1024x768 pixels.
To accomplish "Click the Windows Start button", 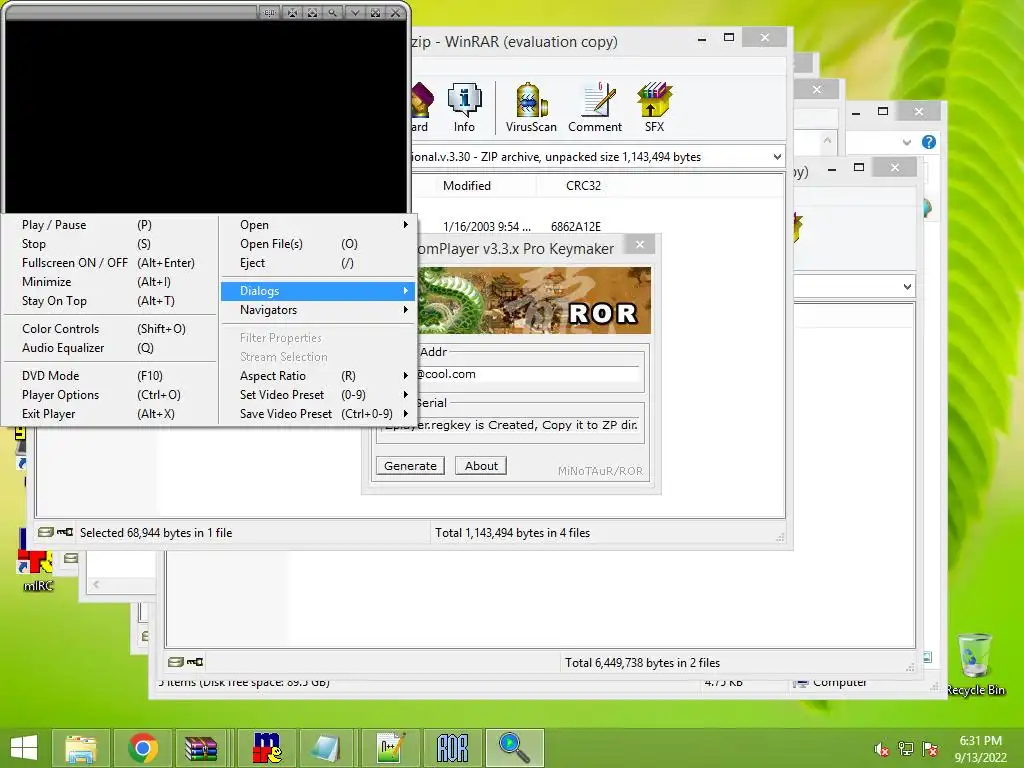I will (24, 748).
